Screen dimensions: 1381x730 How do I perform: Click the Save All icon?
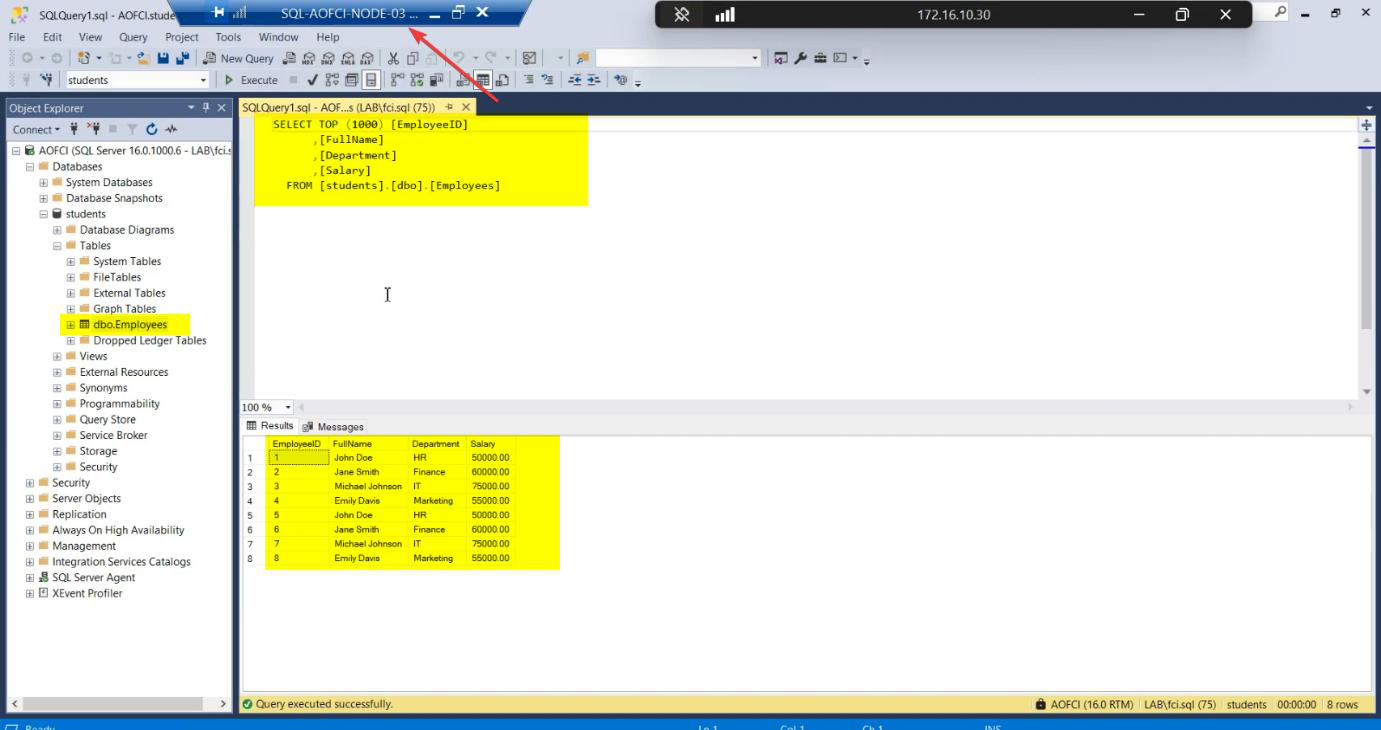[x=182, y=58]
